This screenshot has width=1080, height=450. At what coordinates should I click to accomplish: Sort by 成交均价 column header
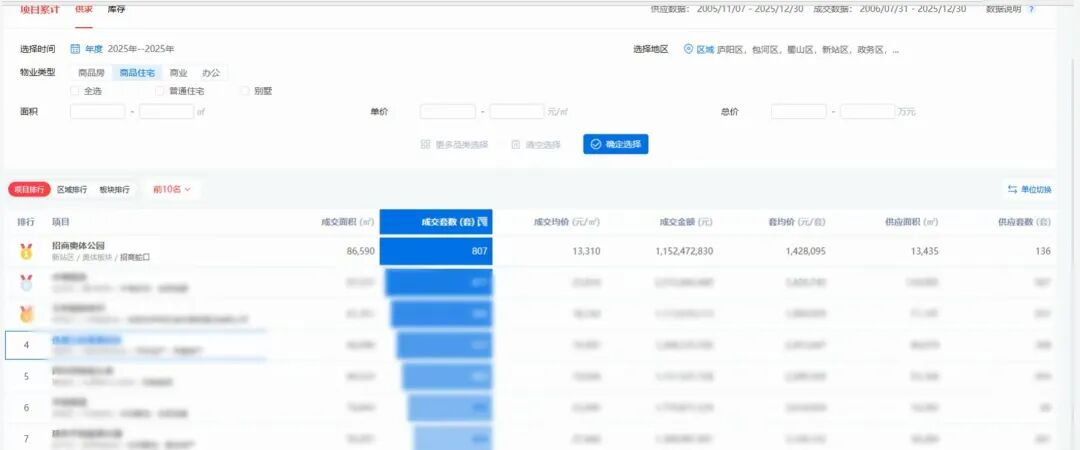coord(567,222)
